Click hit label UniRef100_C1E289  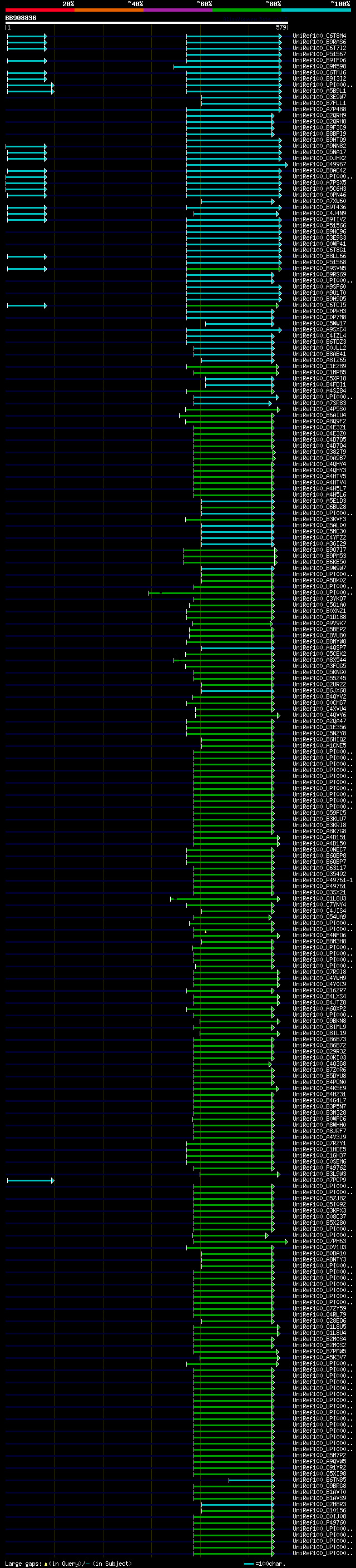[x=319, y=367]
